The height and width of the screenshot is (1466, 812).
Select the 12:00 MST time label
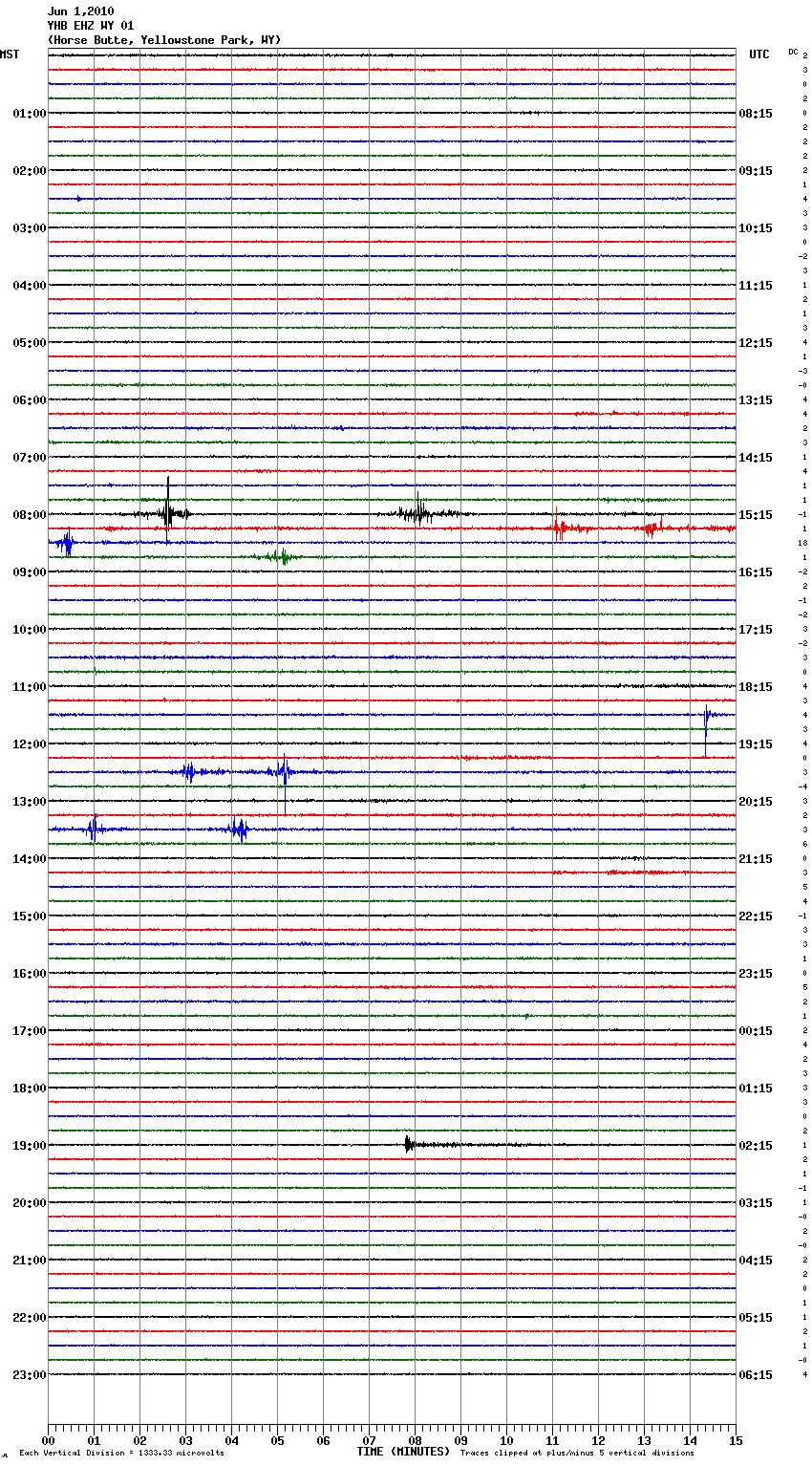click(x=30, y=744)
